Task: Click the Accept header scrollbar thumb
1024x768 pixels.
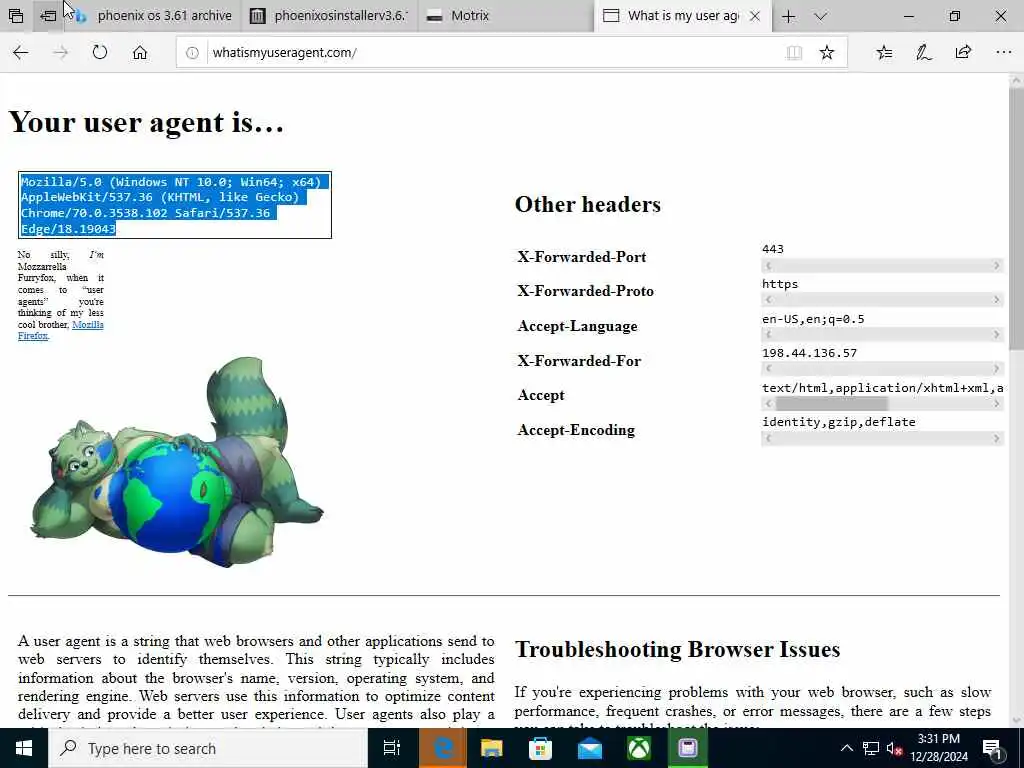Action: (x=831, y=404)
